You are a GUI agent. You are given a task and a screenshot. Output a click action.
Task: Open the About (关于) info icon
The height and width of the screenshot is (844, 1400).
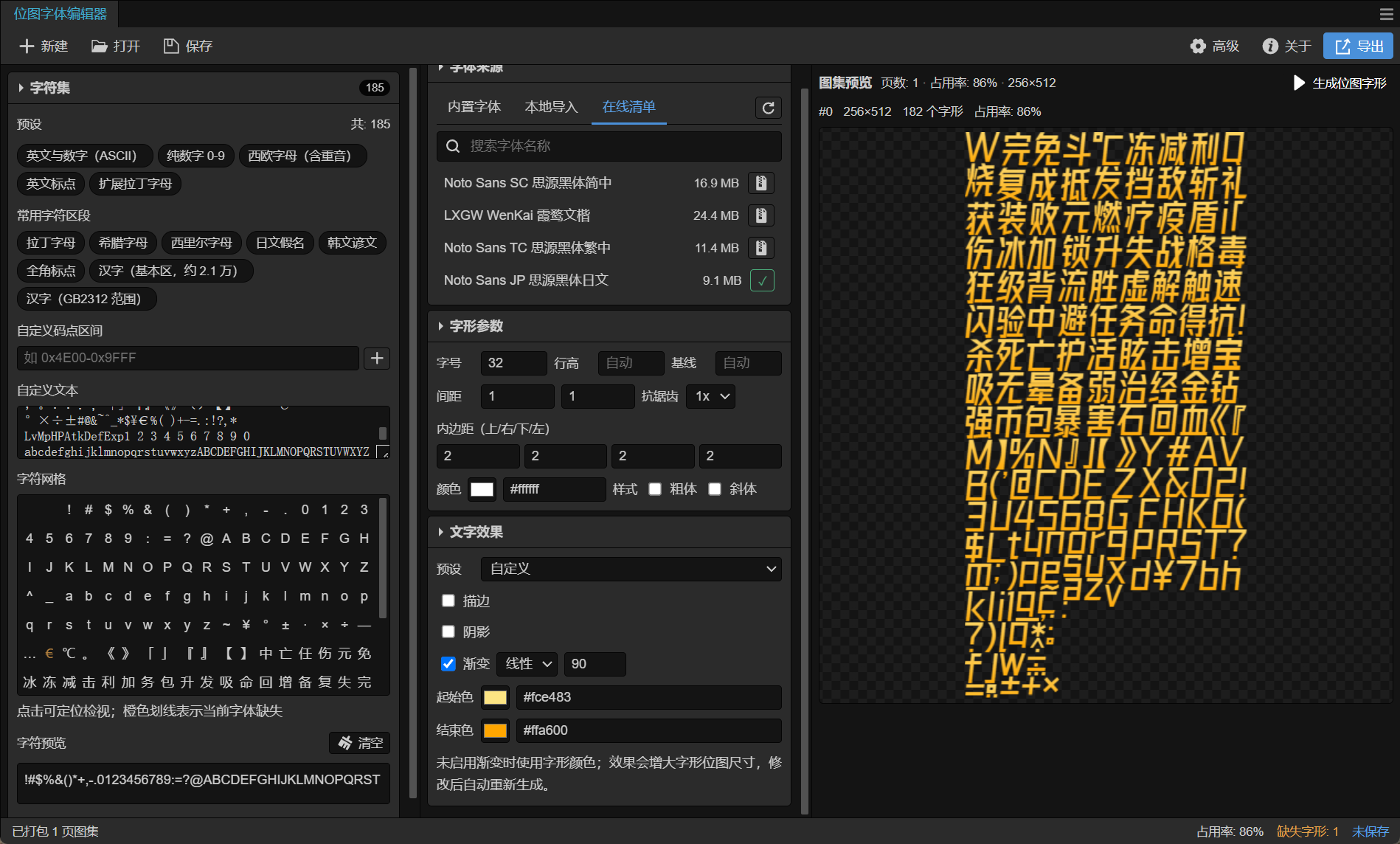pyautogui.click(x=1270, y=46)
